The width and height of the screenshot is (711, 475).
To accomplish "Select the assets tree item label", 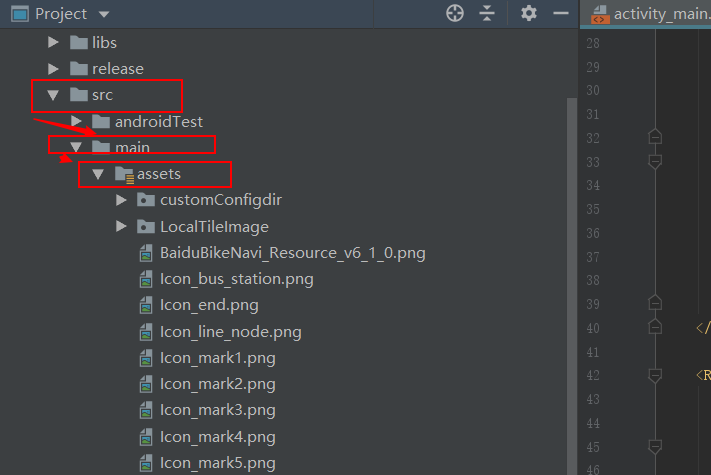I will [159, 174].
